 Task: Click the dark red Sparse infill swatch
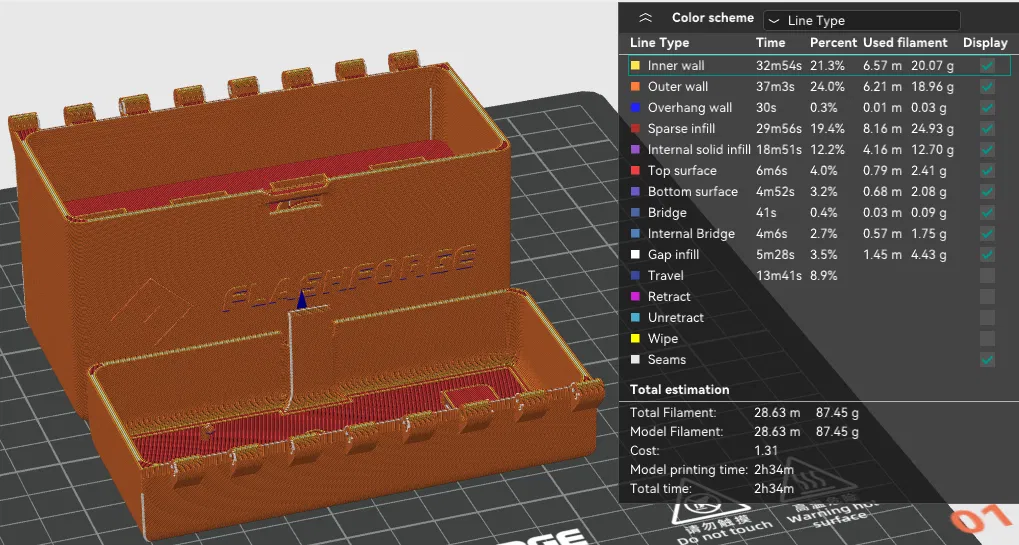(636, 129)
